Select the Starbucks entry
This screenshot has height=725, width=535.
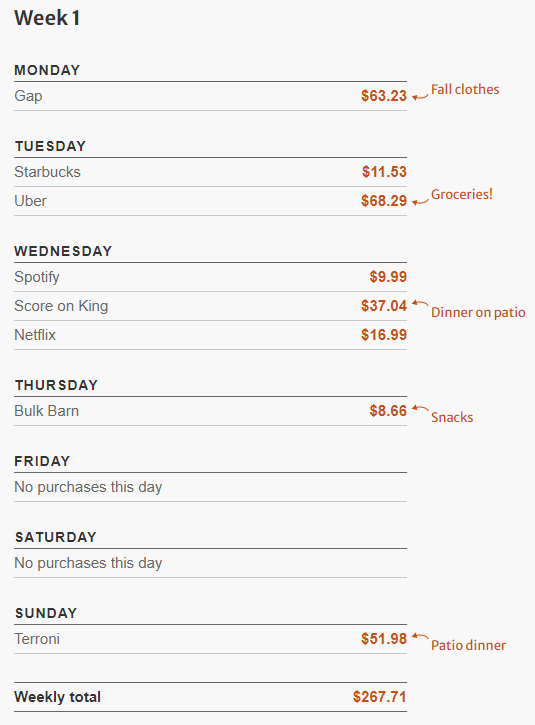coord(210,172)
